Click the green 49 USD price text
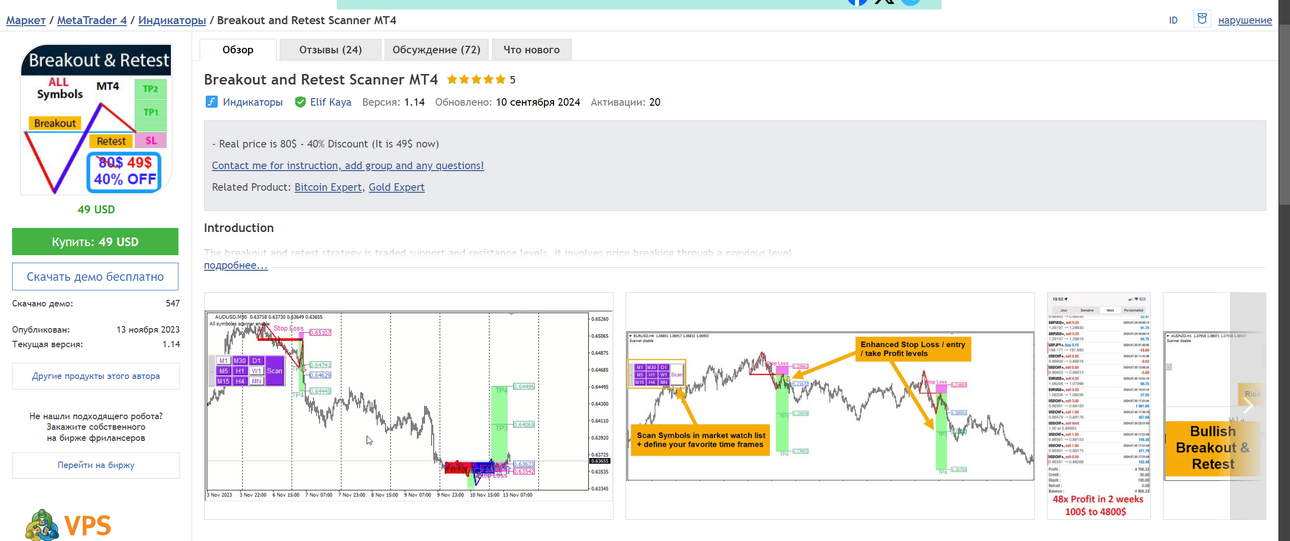This screenshot has height=541, width=1290. point(96,210)
